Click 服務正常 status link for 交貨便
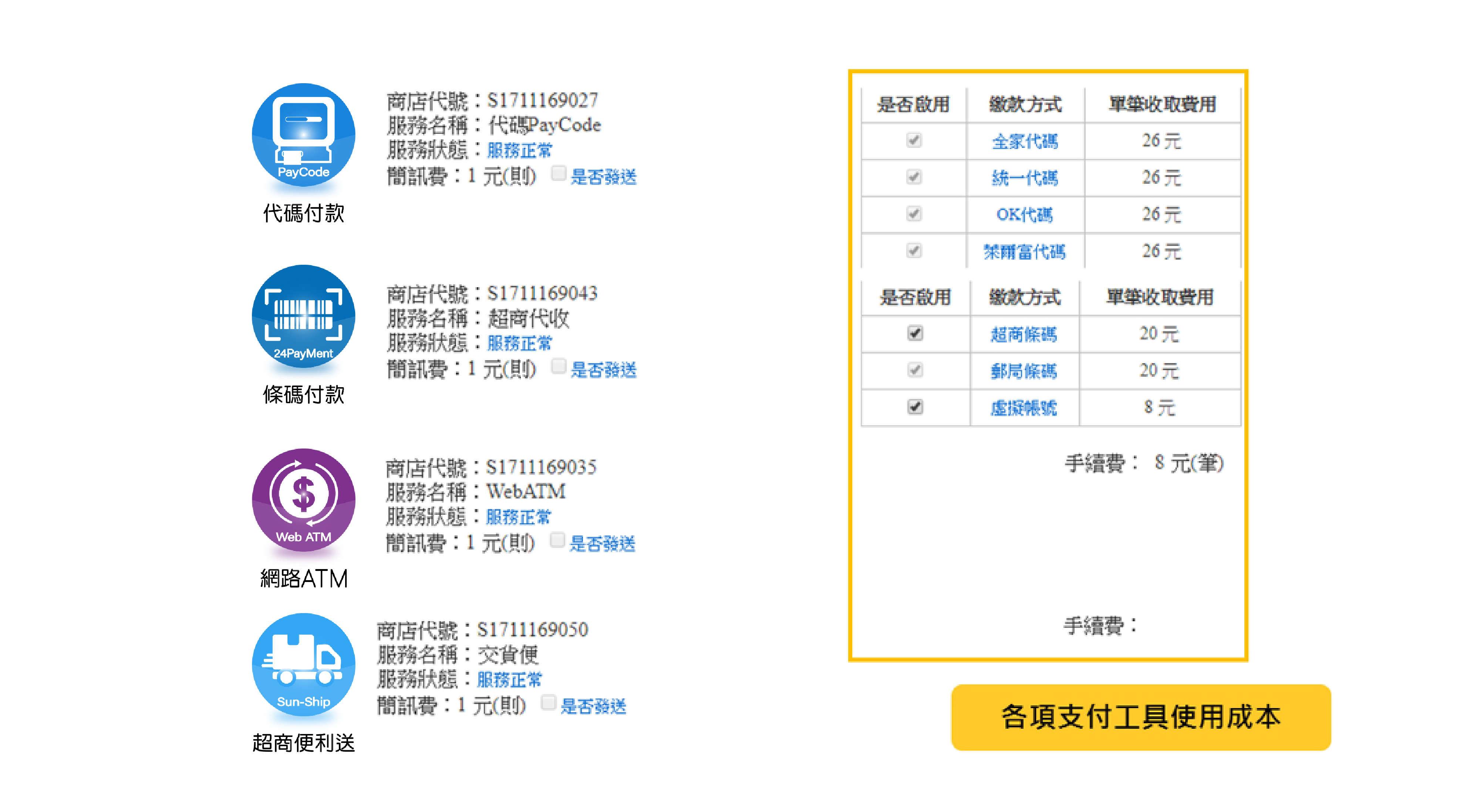The width and height of the screenshot is (1480, 812). pyautogui.click(x=509, y=680)
